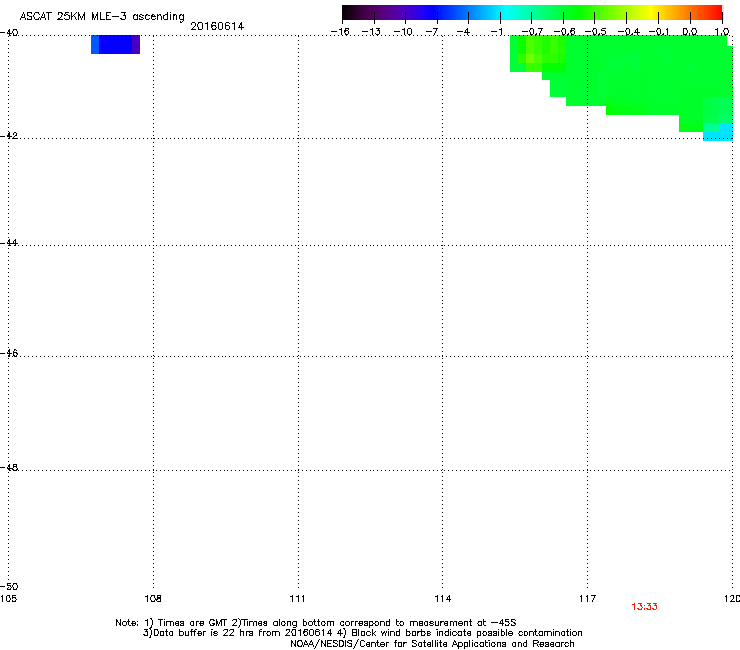The width and height of the screenshot is (740, 650).
Task: Click the purple section of the color bar
Action: 396,13
